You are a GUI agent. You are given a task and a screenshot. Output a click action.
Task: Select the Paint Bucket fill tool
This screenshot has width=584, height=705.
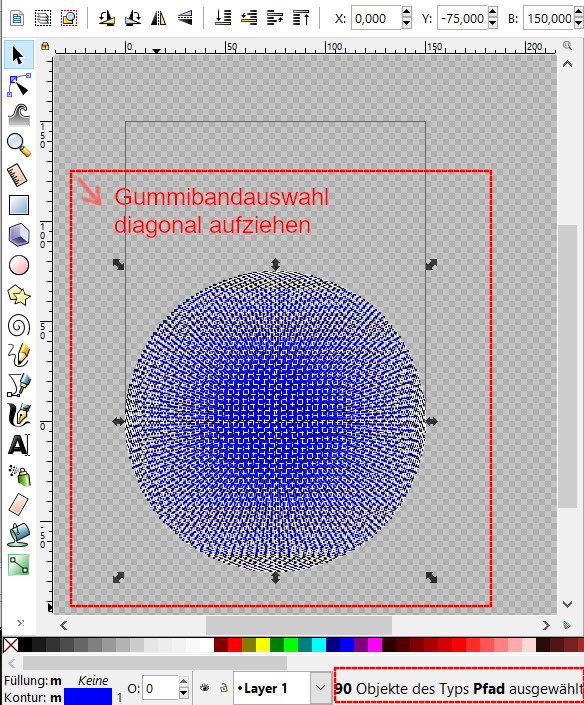18,535
